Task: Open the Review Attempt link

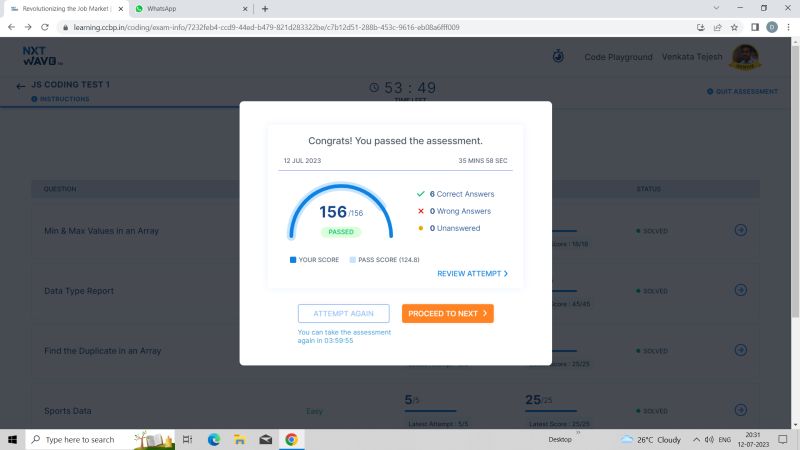Action: coord(472,273)
